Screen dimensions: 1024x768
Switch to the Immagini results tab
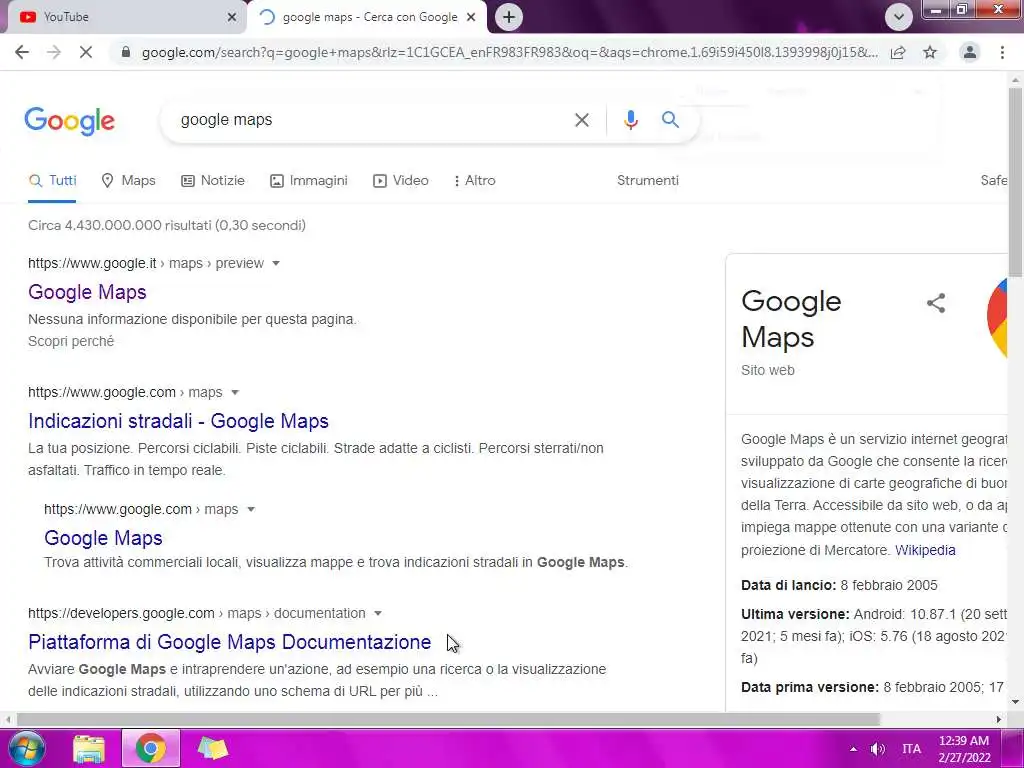(309, 181)
